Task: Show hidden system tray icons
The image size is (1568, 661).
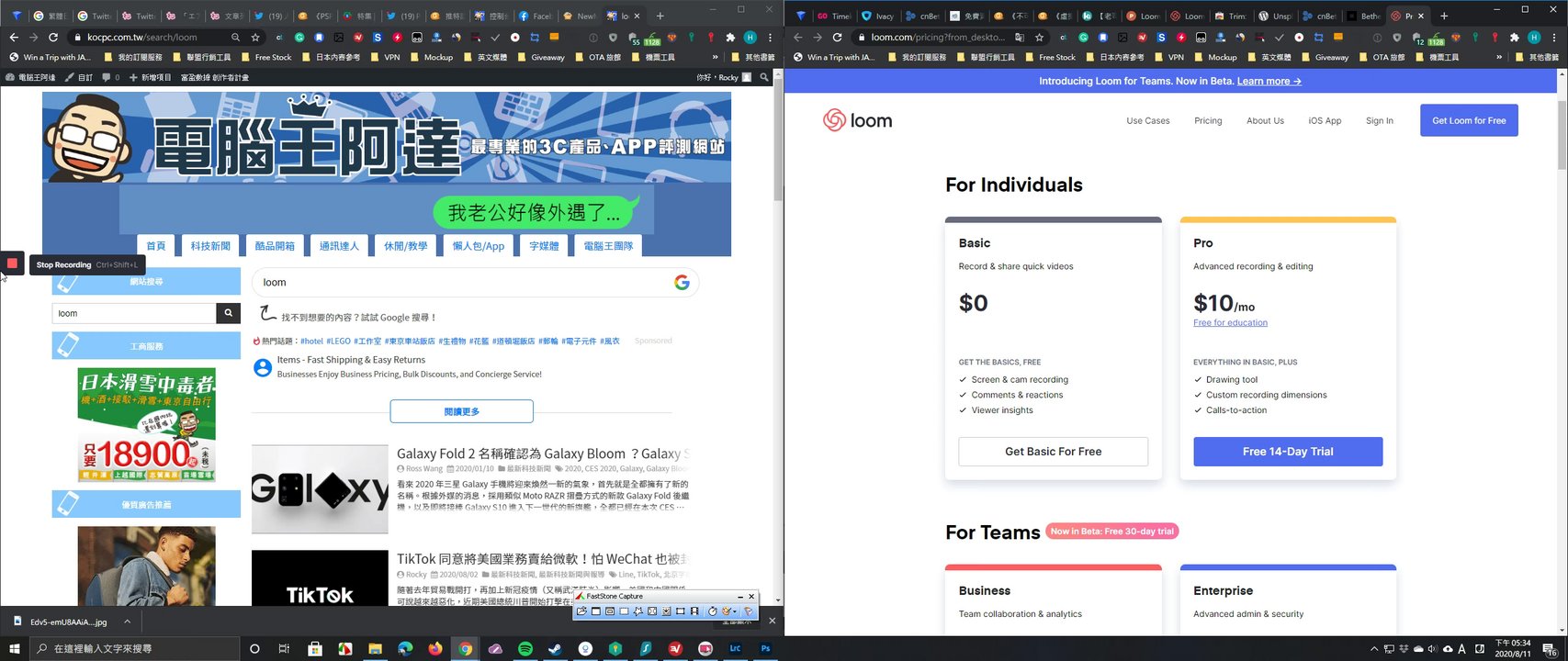Action: pos(1374,648)
